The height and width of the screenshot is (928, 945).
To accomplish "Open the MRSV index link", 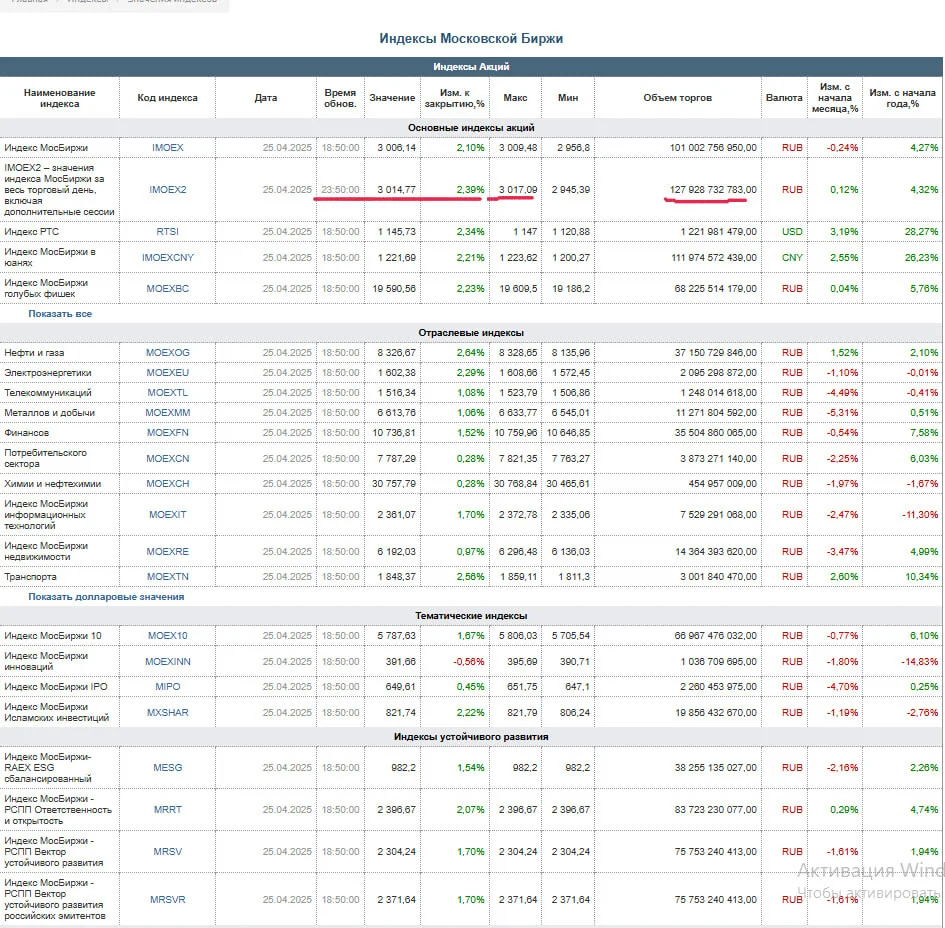I will coord(168,852).
